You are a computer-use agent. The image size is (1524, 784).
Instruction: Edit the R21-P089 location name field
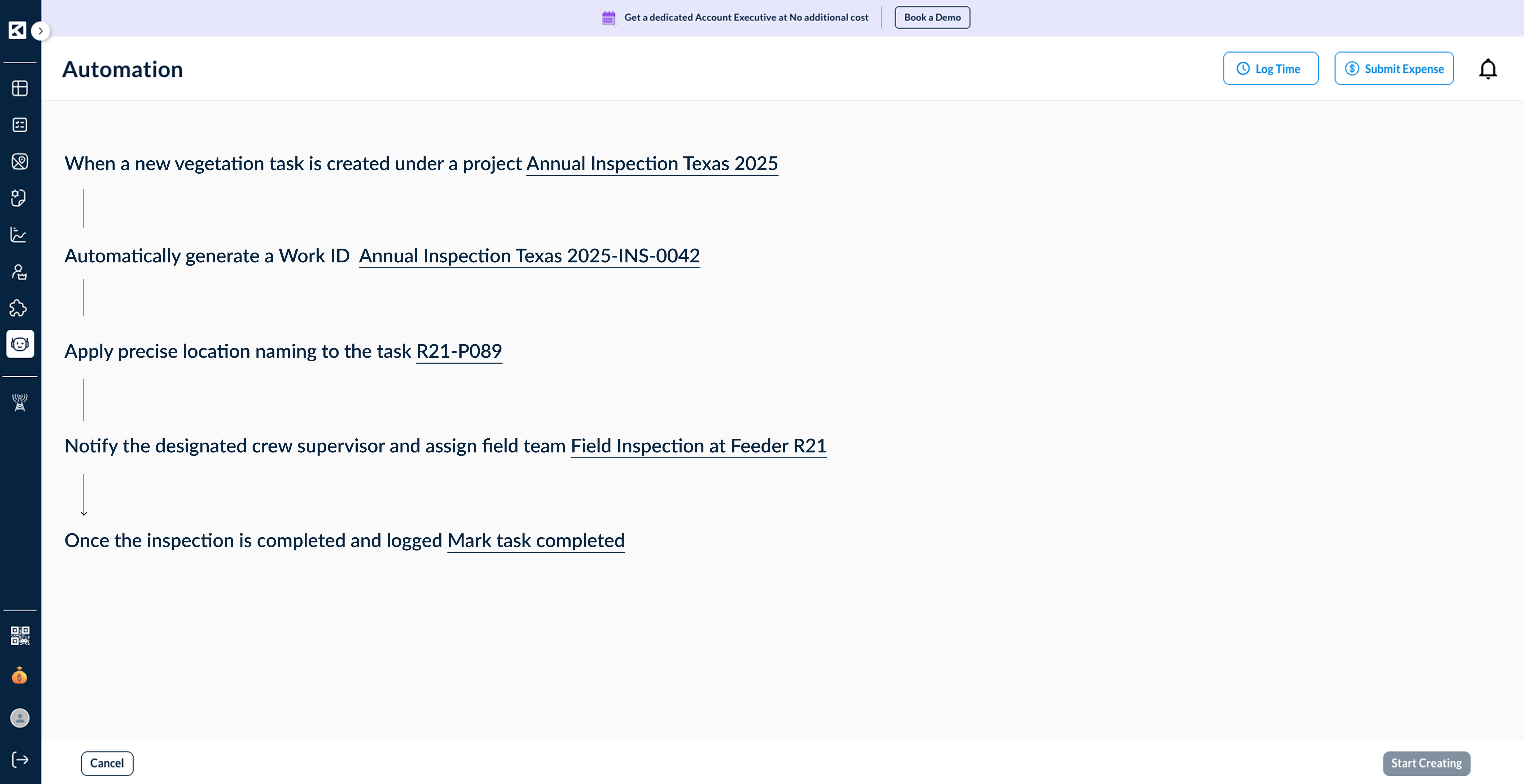pyautogui.click(x=459, y=351)
